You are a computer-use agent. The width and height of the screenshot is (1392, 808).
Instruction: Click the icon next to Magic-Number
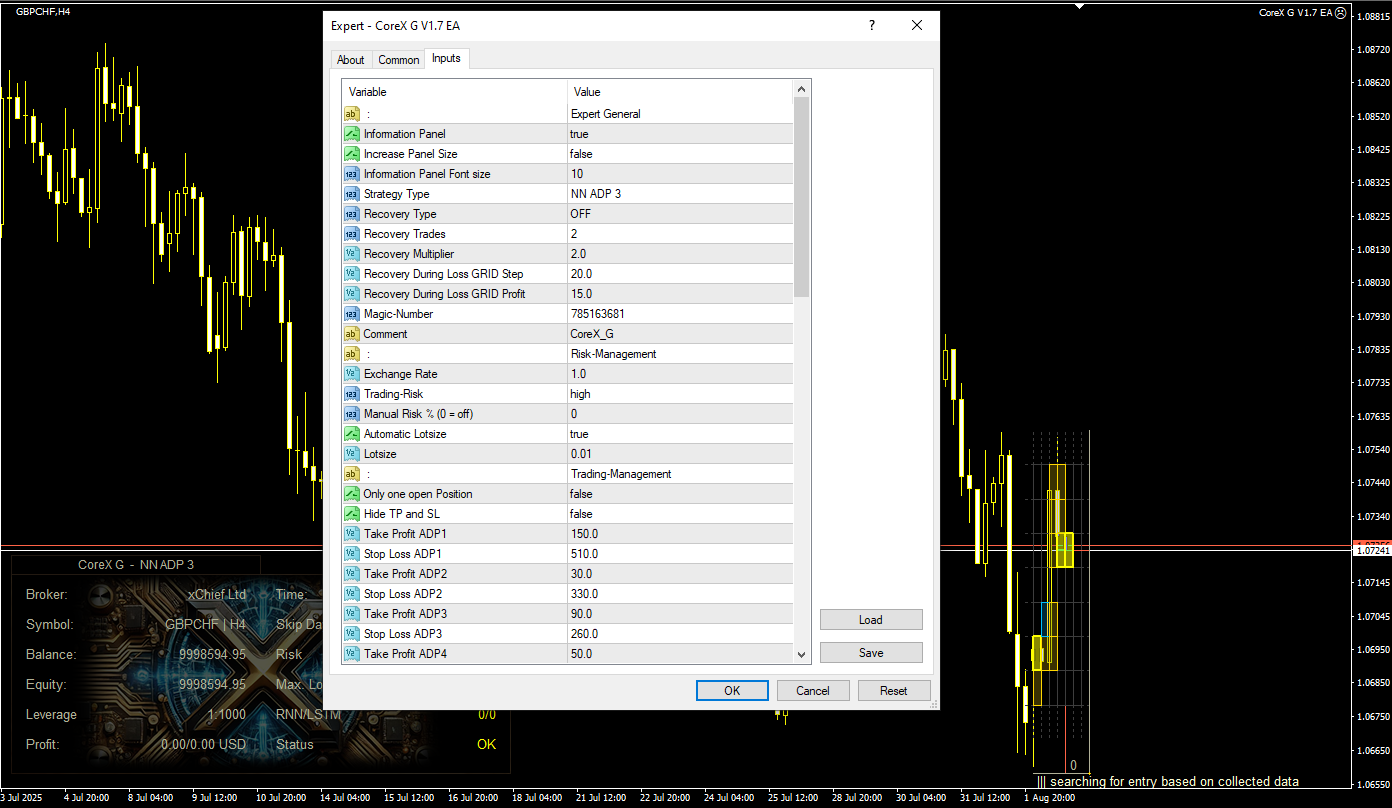point(352,314)
